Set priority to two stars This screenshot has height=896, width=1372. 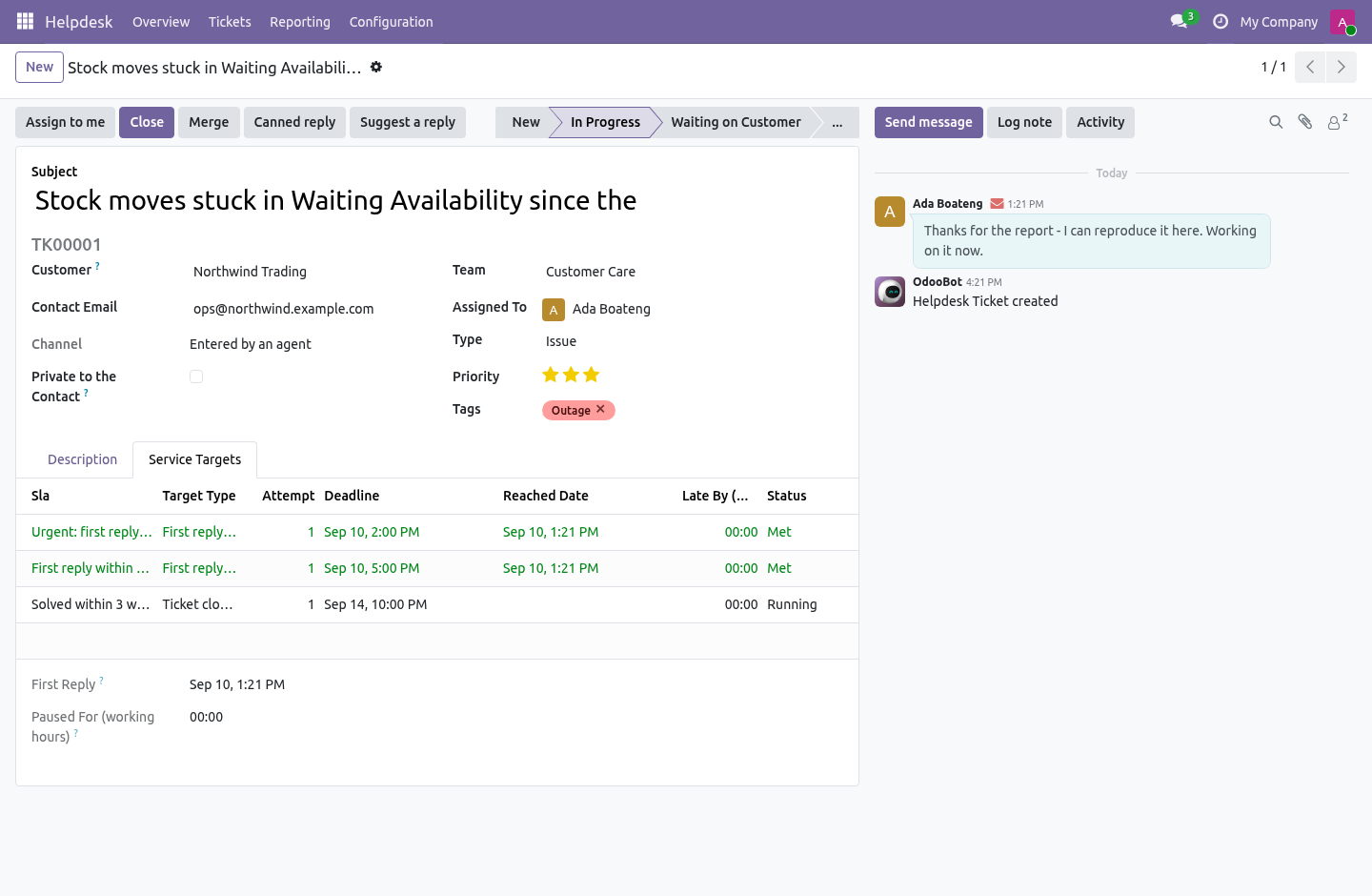tap(571, 375)
